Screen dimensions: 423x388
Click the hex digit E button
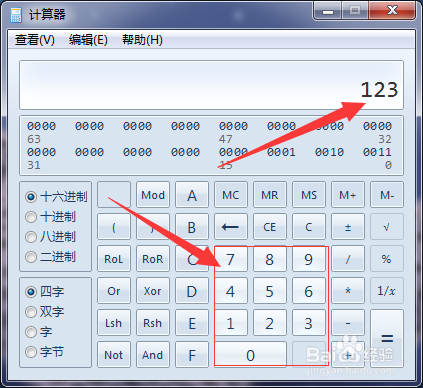(192, 323)
